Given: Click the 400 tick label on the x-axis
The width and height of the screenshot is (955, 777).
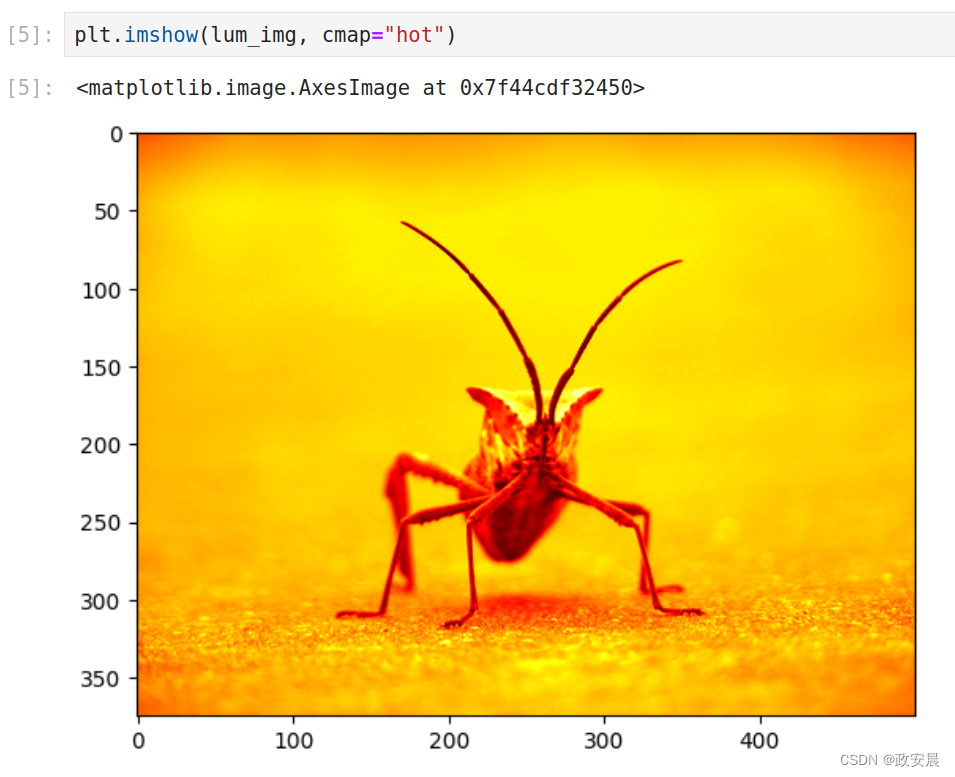Looking at the screenshot, I should click(x=761, y=742).
